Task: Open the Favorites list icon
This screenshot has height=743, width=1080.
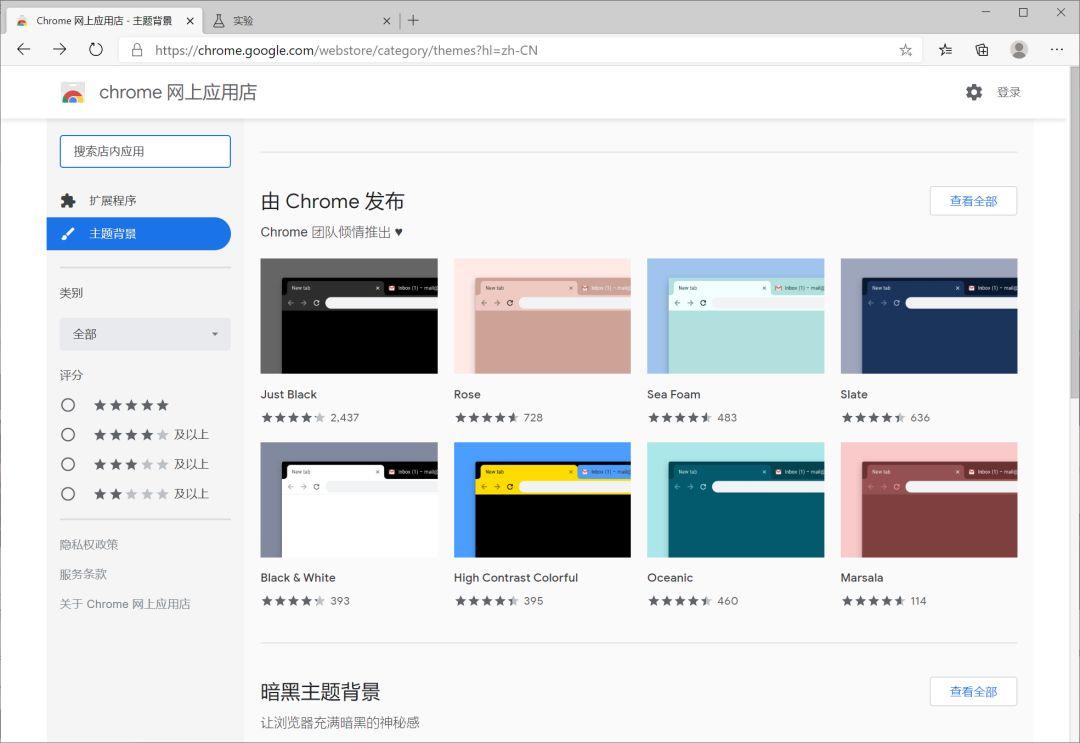Action: point(946,50)
